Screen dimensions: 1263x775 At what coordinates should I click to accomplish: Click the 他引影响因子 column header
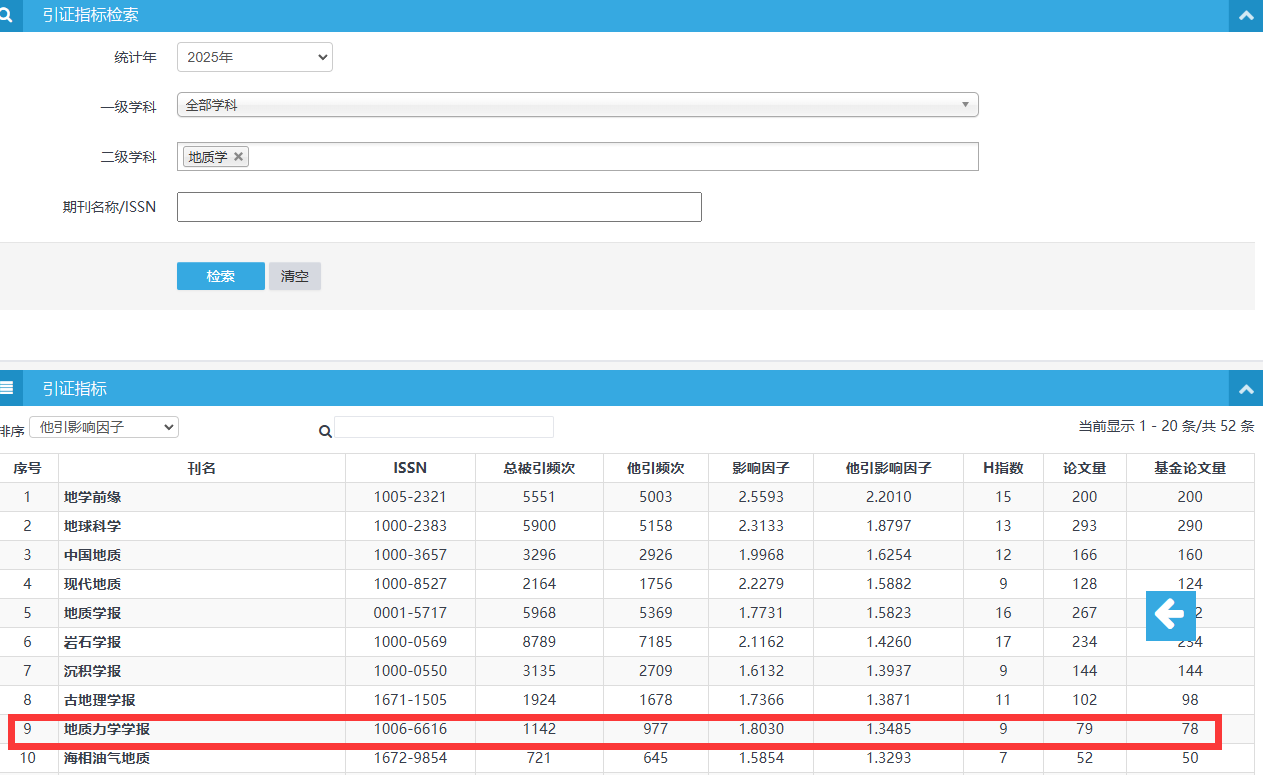(889, 468)
